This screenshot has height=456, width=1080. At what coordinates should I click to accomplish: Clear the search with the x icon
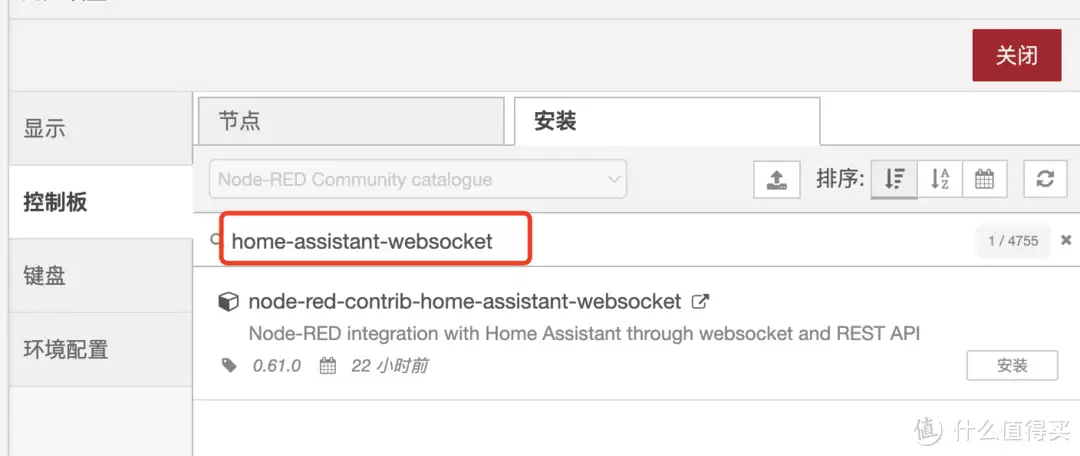[1066, 240]
